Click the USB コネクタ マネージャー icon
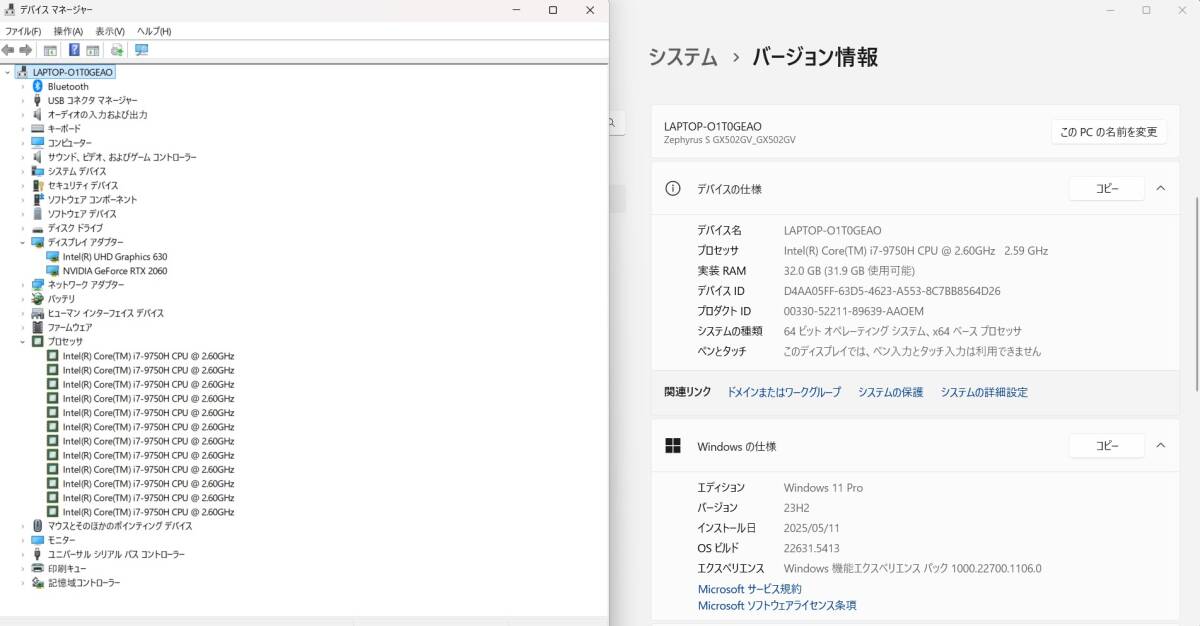 [38, 100]
